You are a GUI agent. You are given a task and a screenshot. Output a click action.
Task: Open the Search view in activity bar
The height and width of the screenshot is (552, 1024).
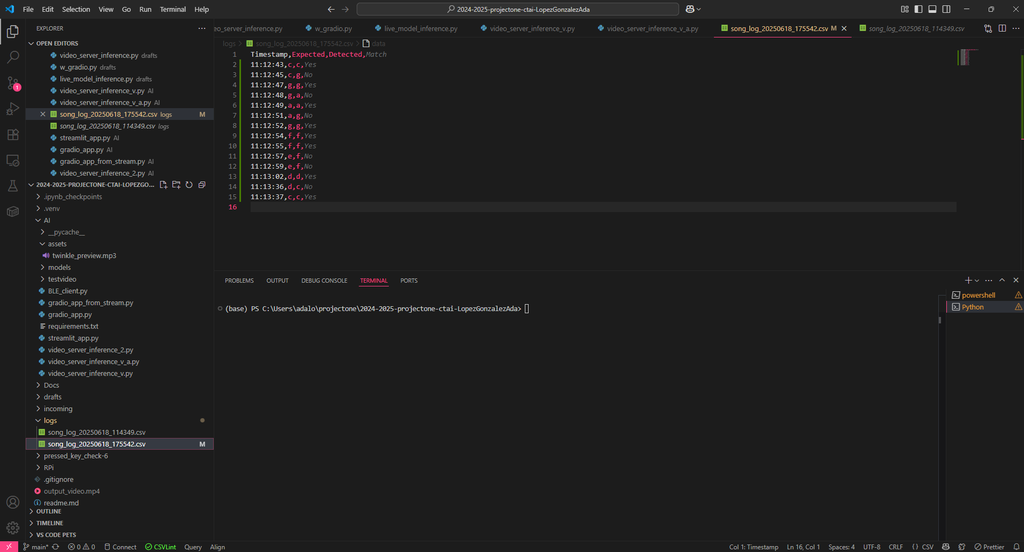(13, 57)
